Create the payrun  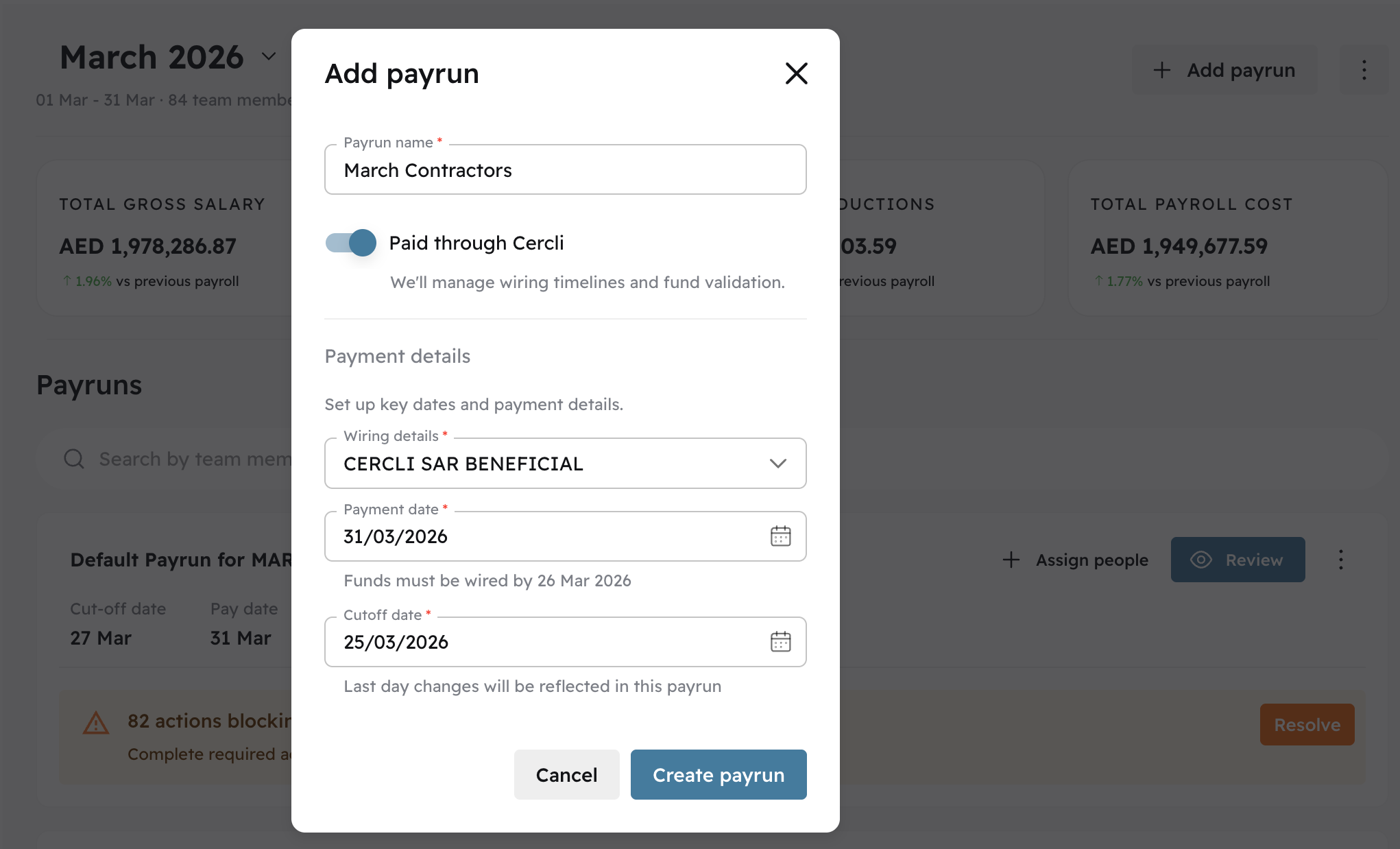[x=719, y=775]
